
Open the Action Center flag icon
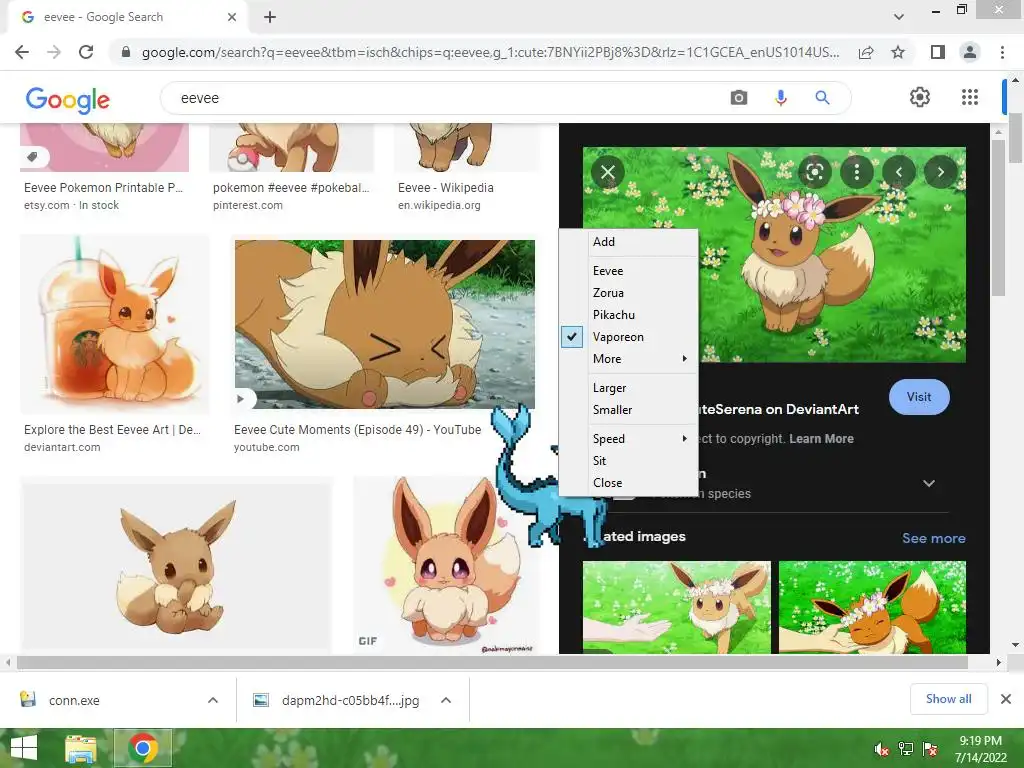930,749
